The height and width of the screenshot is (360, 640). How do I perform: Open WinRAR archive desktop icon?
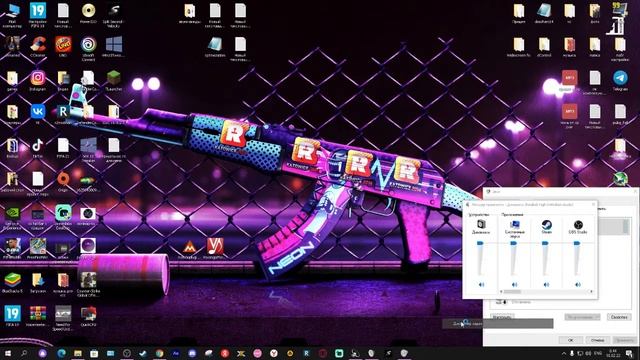(x=38, y=316)
